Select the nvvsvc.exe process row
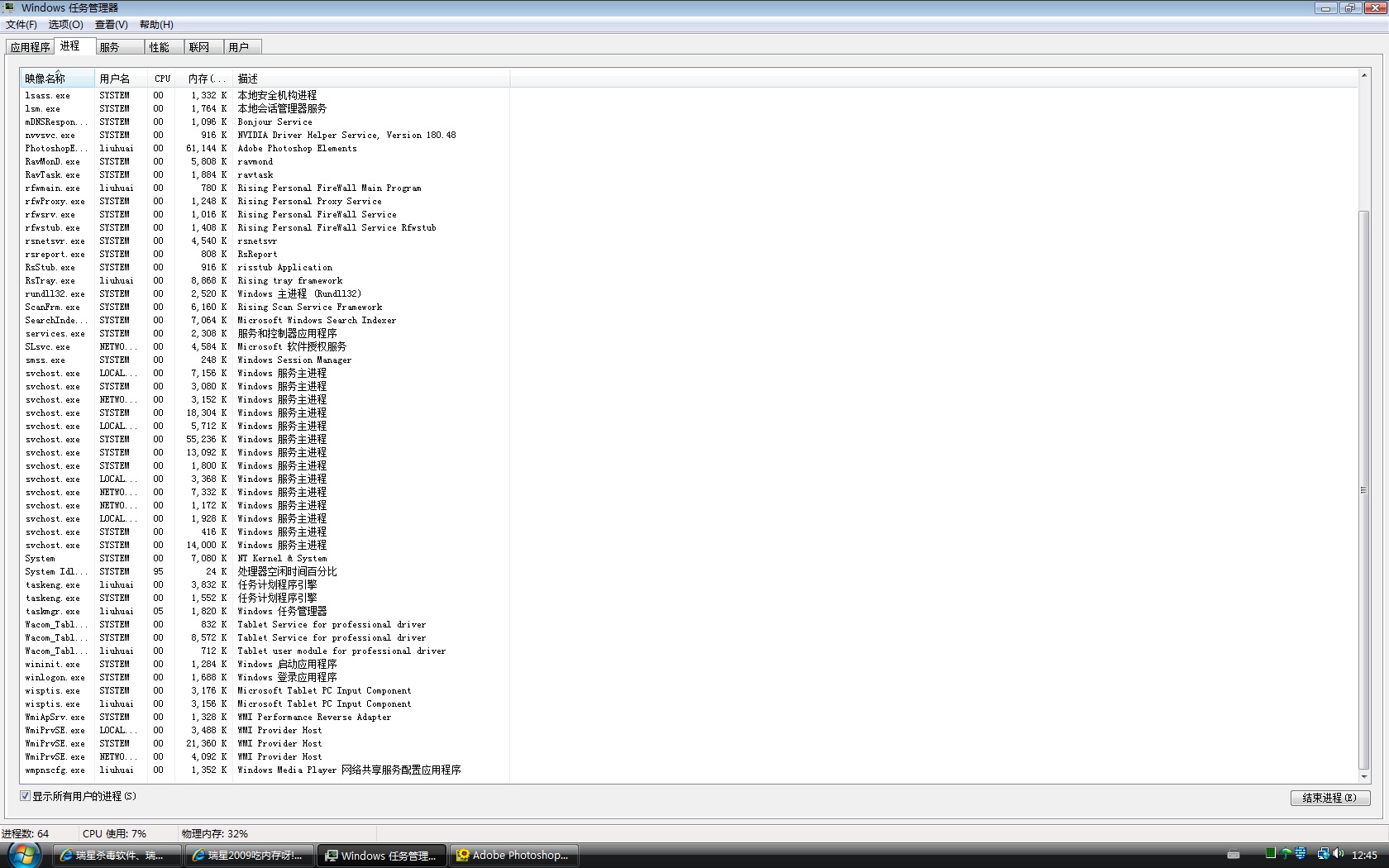 (x=265, y=135)
